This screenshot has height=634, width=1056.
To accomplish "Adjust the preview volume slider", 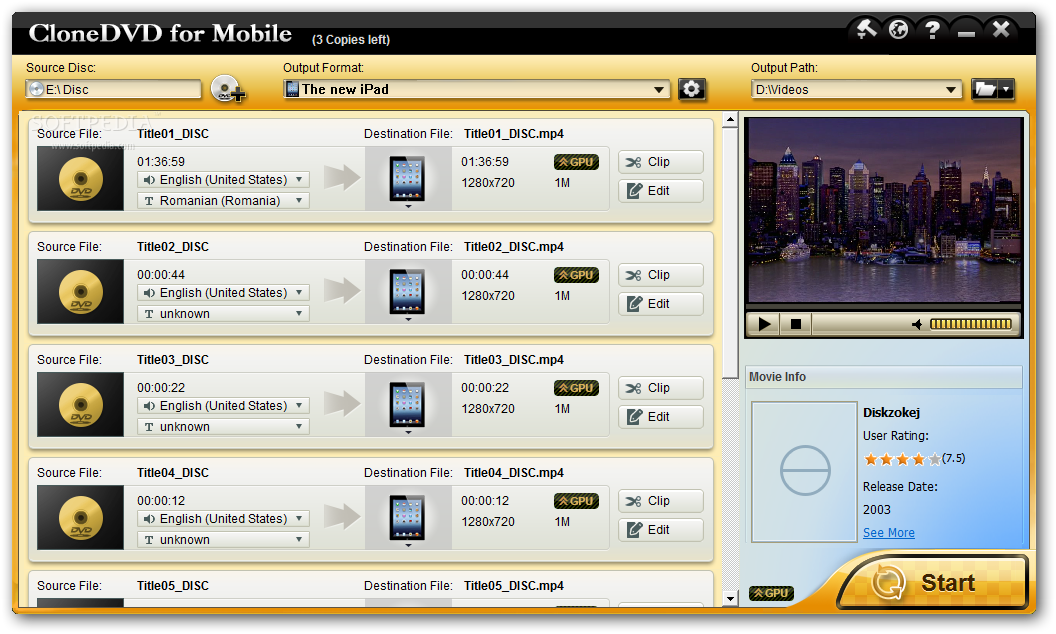I will point(970,324).
